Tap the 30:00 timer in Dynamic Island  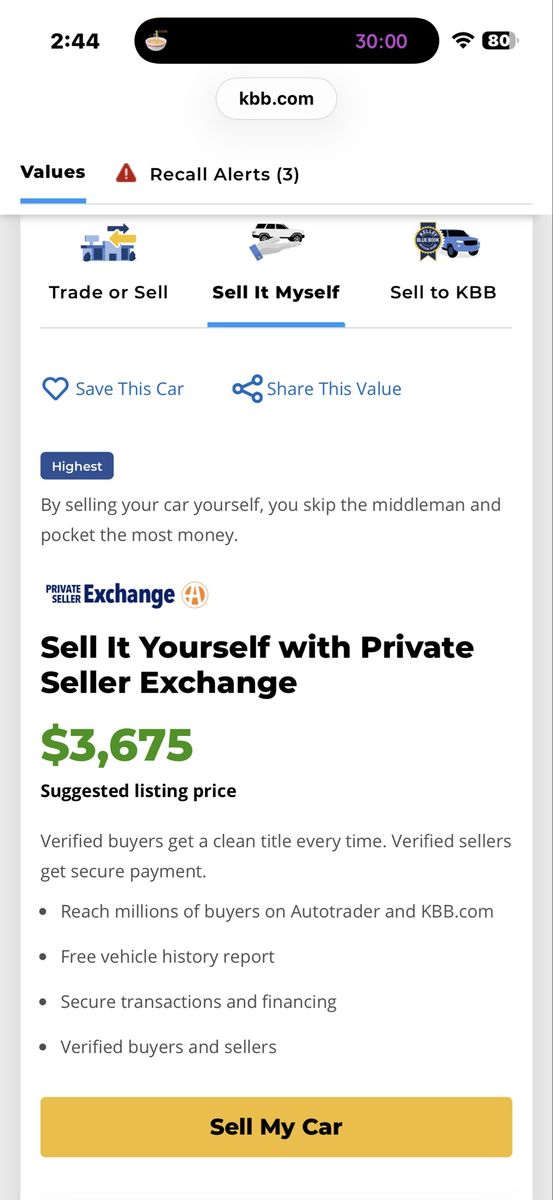pos(381,41)
